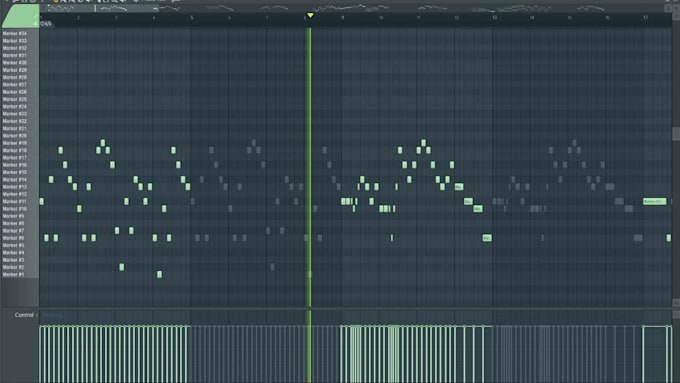Select the Marker #31 row label
Image resolution: width=680 pixels, height=383 pixels.
(x=15, y=56)
